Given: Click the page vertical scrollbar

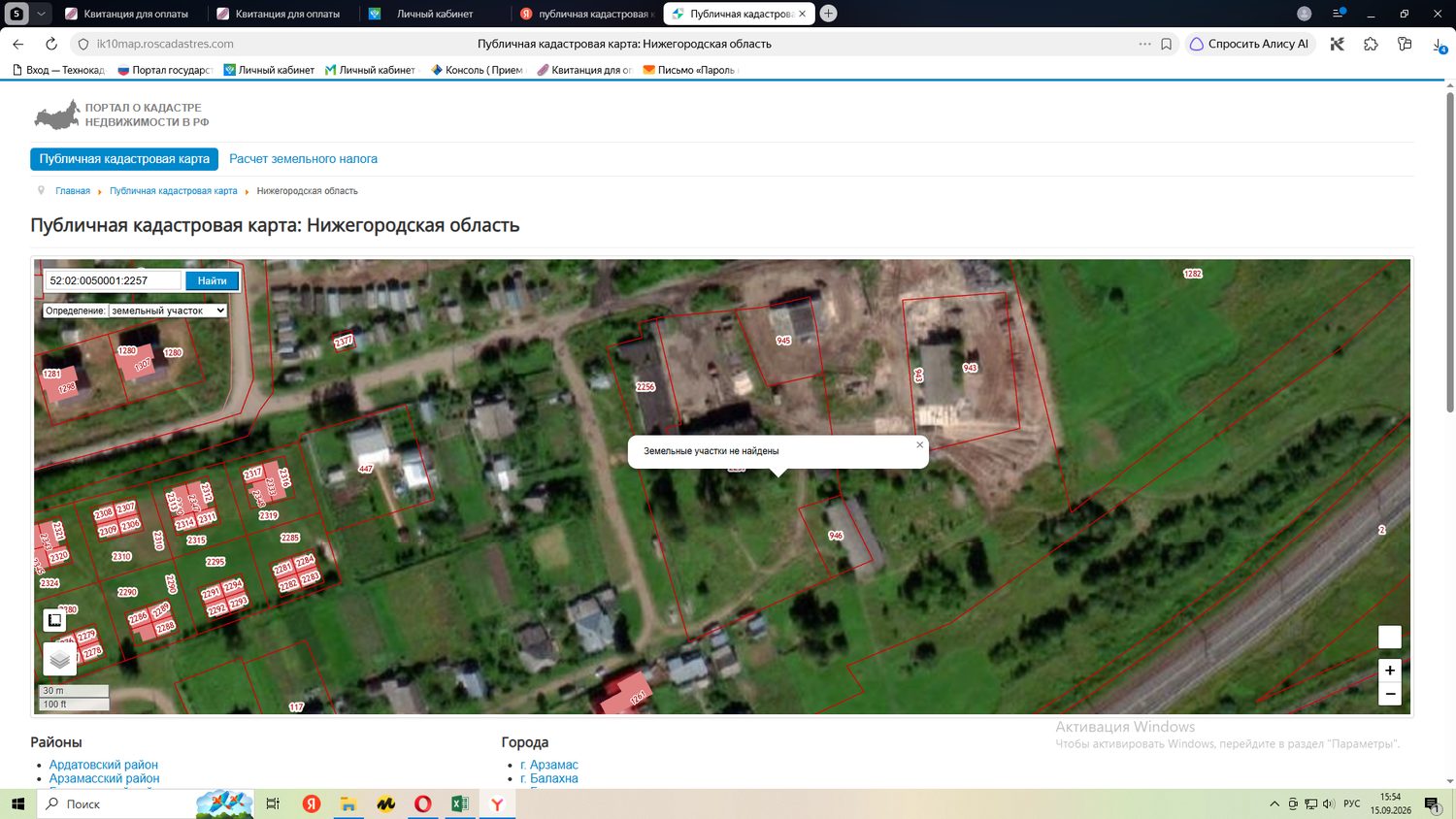Looking at the screenshot, I should [x=1450, y=252].
